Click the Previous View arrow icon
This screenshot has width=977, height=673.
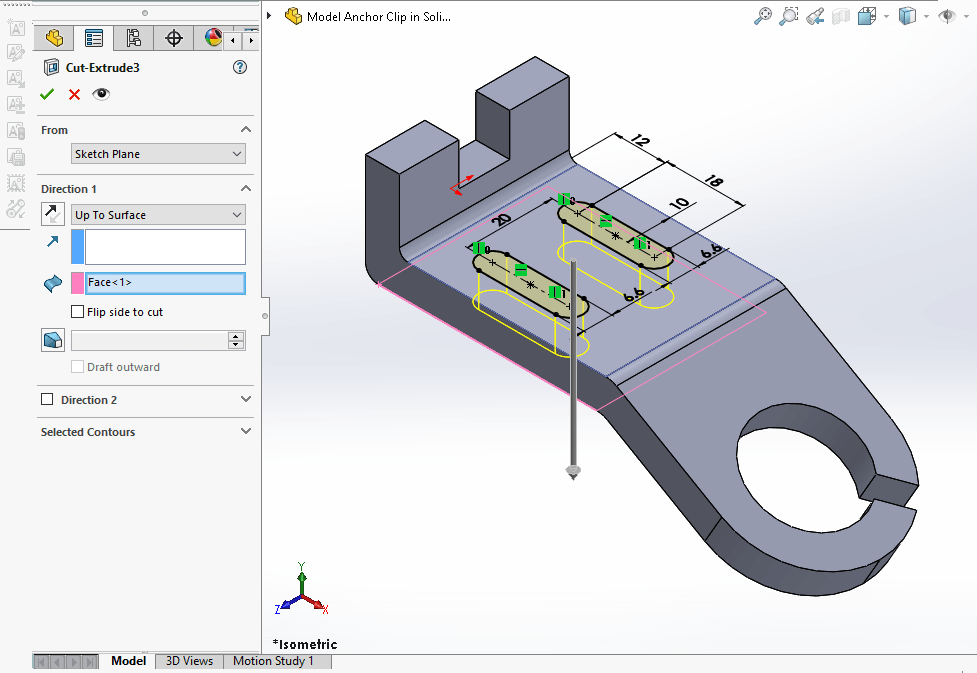click(814, 16)
